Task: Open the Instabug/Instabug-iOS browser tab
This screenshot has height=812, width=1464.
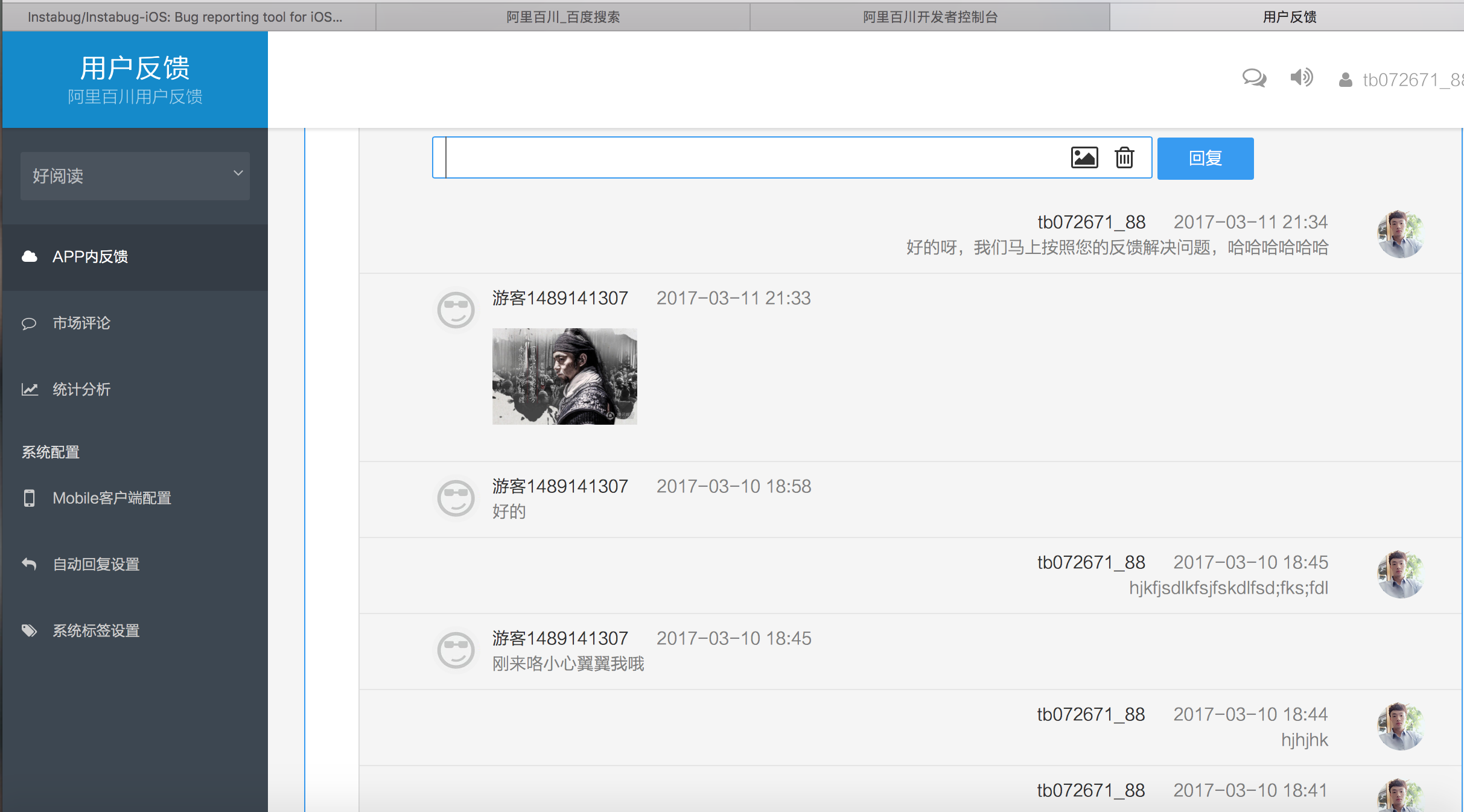Action: (185, 17)
